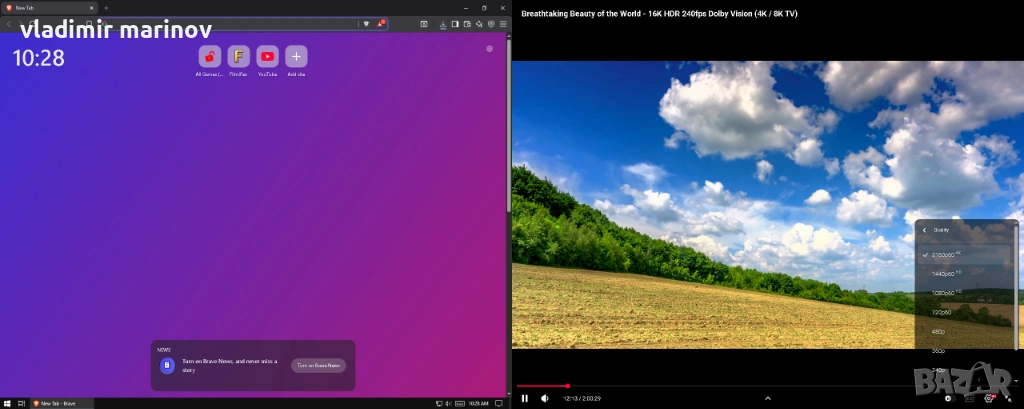1024x409 pixels.
Task: Open the taskbar network icon
Action: click(x=439, y=404)
